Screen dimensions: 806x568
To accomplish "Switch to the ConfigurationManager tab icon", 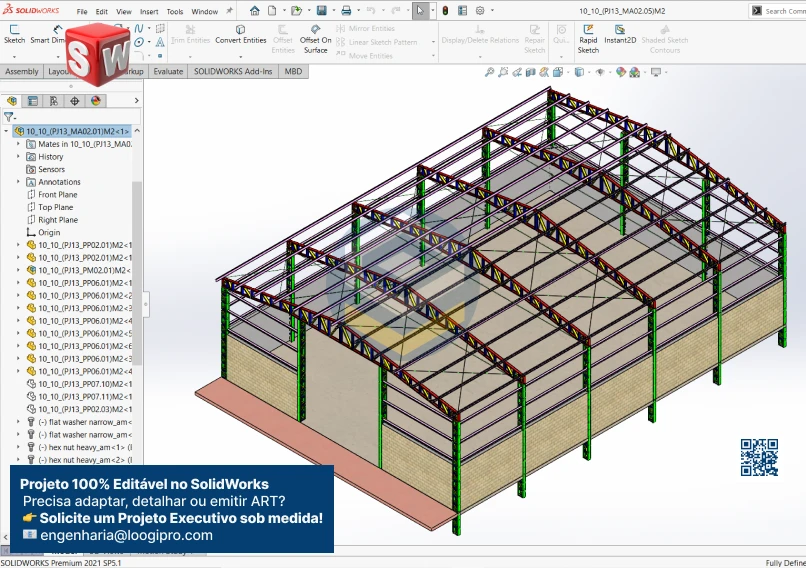I will [x=54, y=101].
